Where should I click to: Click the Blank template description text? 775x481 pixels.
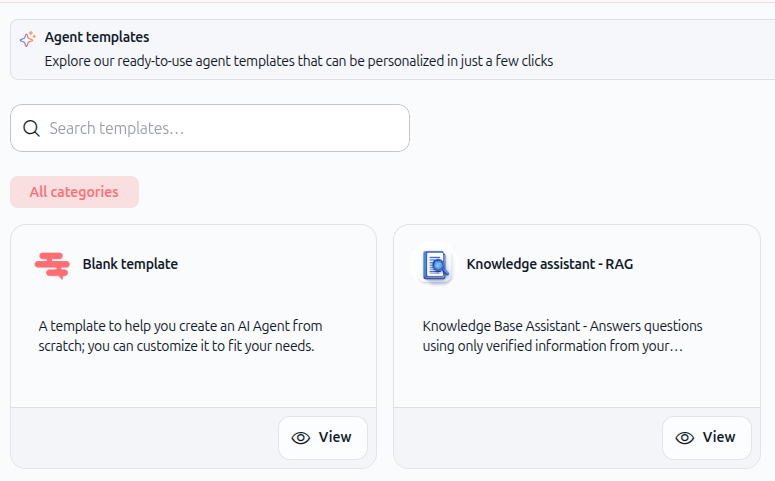[x=180, y=336]
